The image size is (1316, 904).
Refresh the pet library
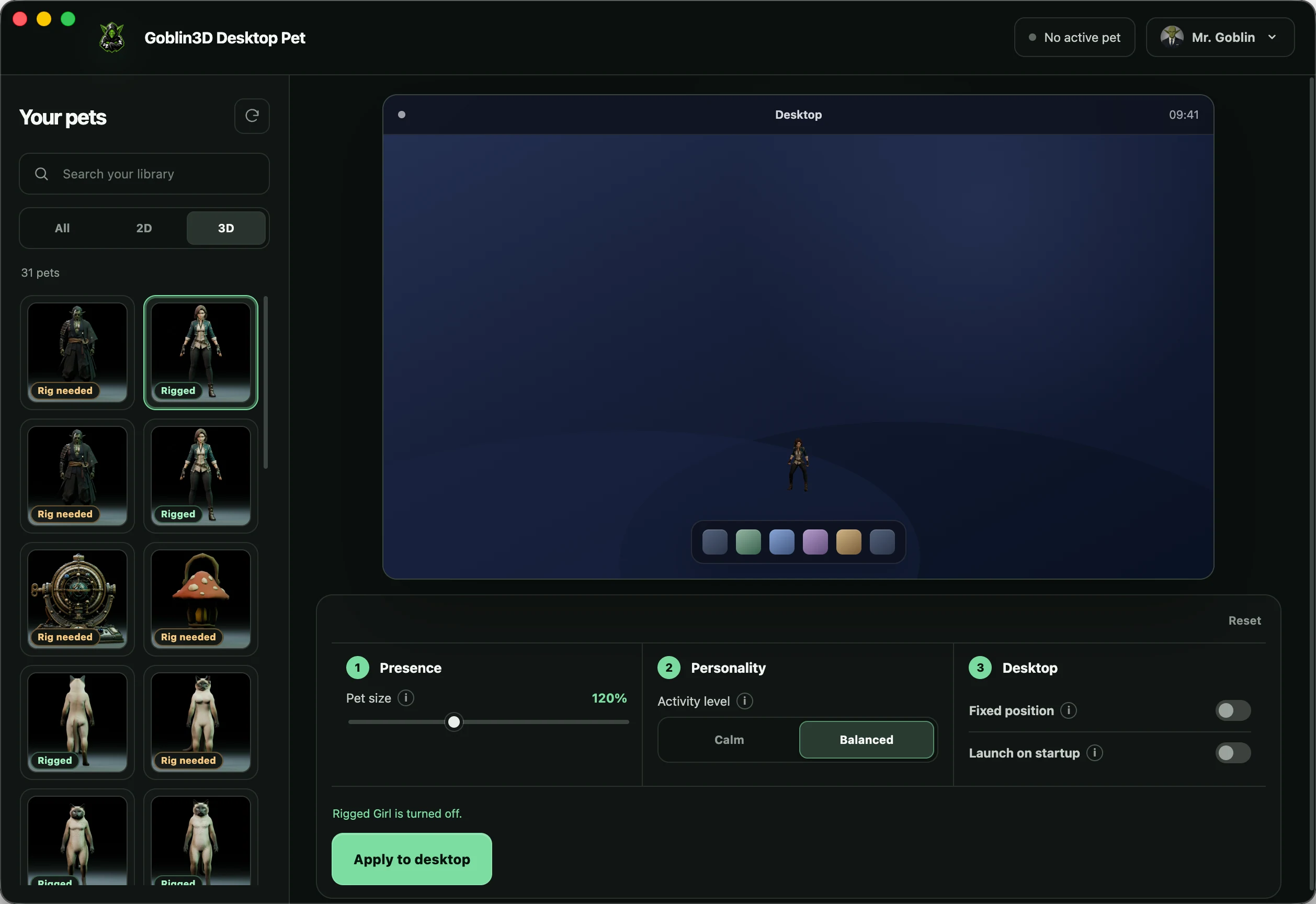252,116
